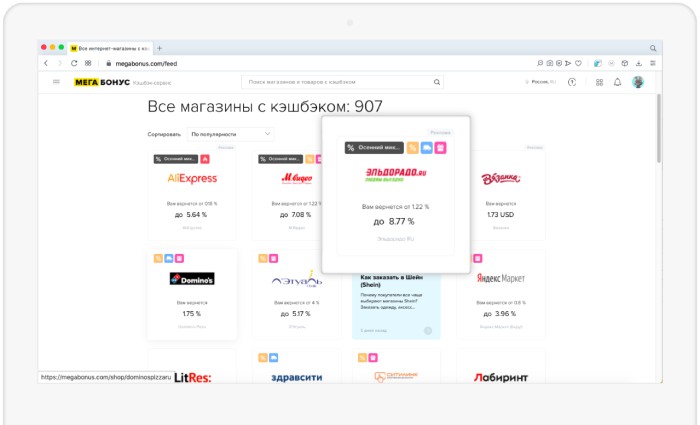Viewport: 700px width, 425px height.
Task: Click the pink calendar badge on the Эльдорадо card
Action: pyautogui.click(x=440, y=148)
